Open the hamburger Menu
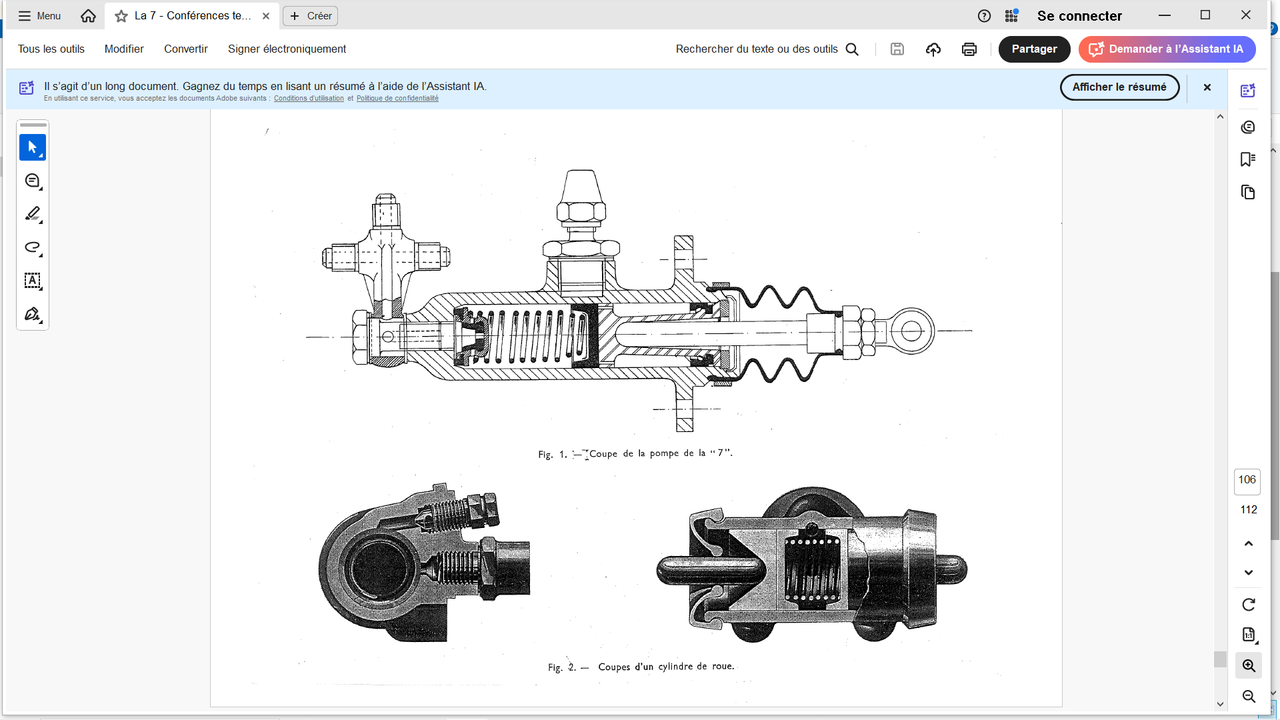Image resolution: width=1280 pixels, height=720 pixels. (39, 16)
